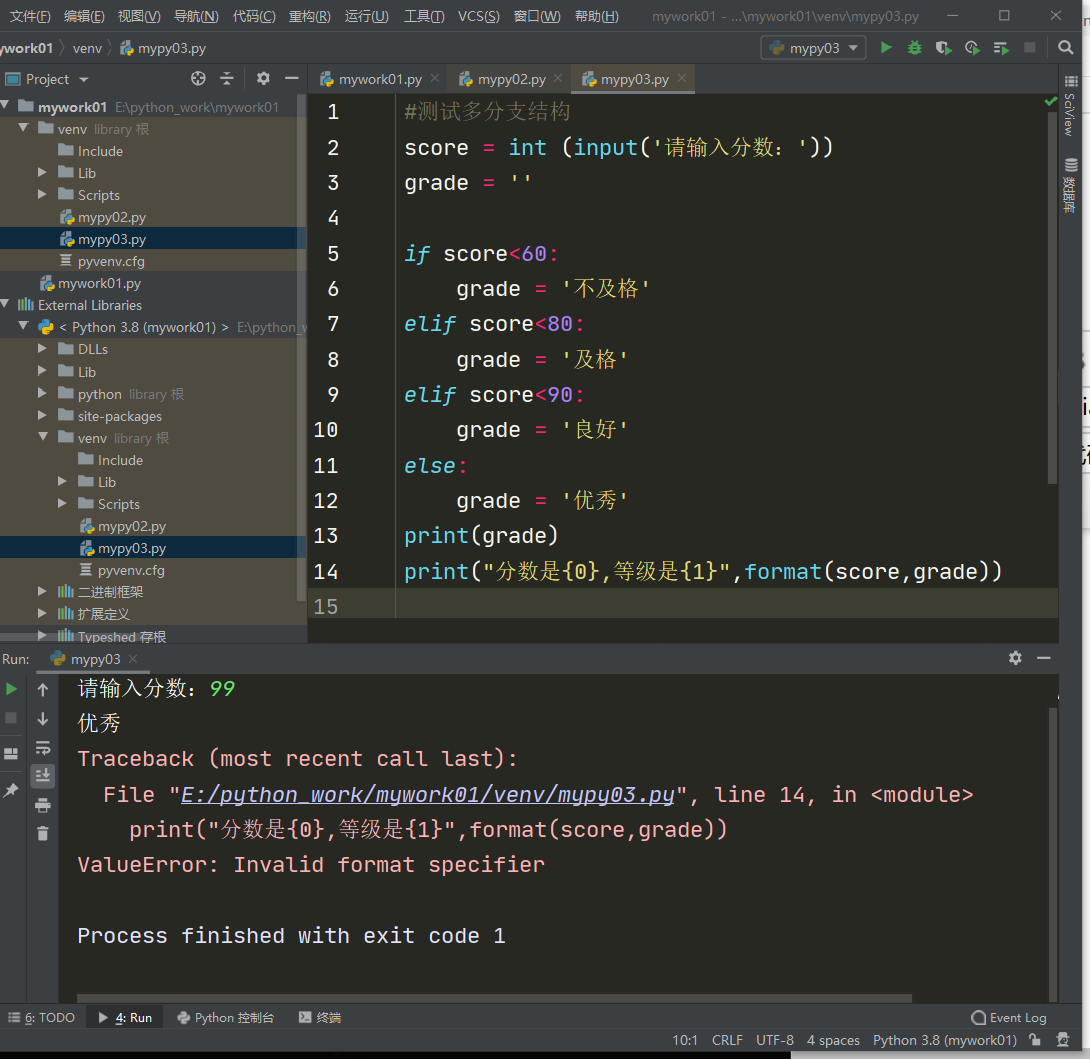Open the 编辑(E) menu
1090x1059 pixels.
click(x=84, y=16)
